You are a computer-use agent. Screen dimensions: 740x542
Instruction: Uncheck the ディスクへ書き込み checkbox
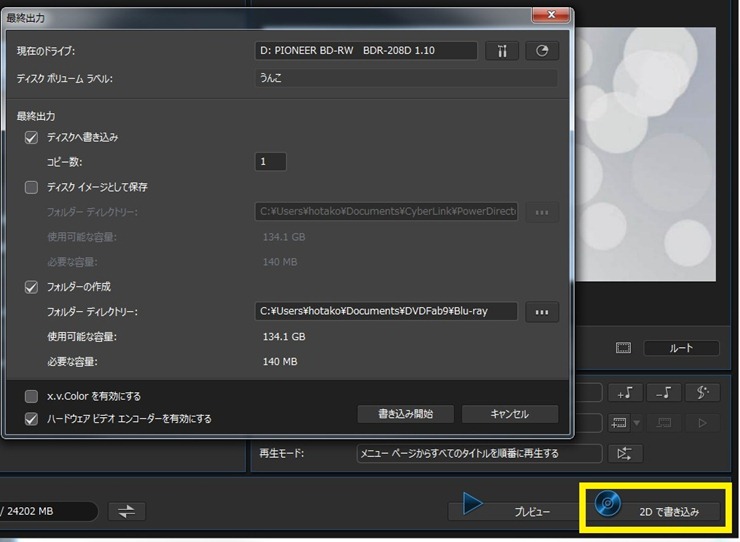[31, 137]
